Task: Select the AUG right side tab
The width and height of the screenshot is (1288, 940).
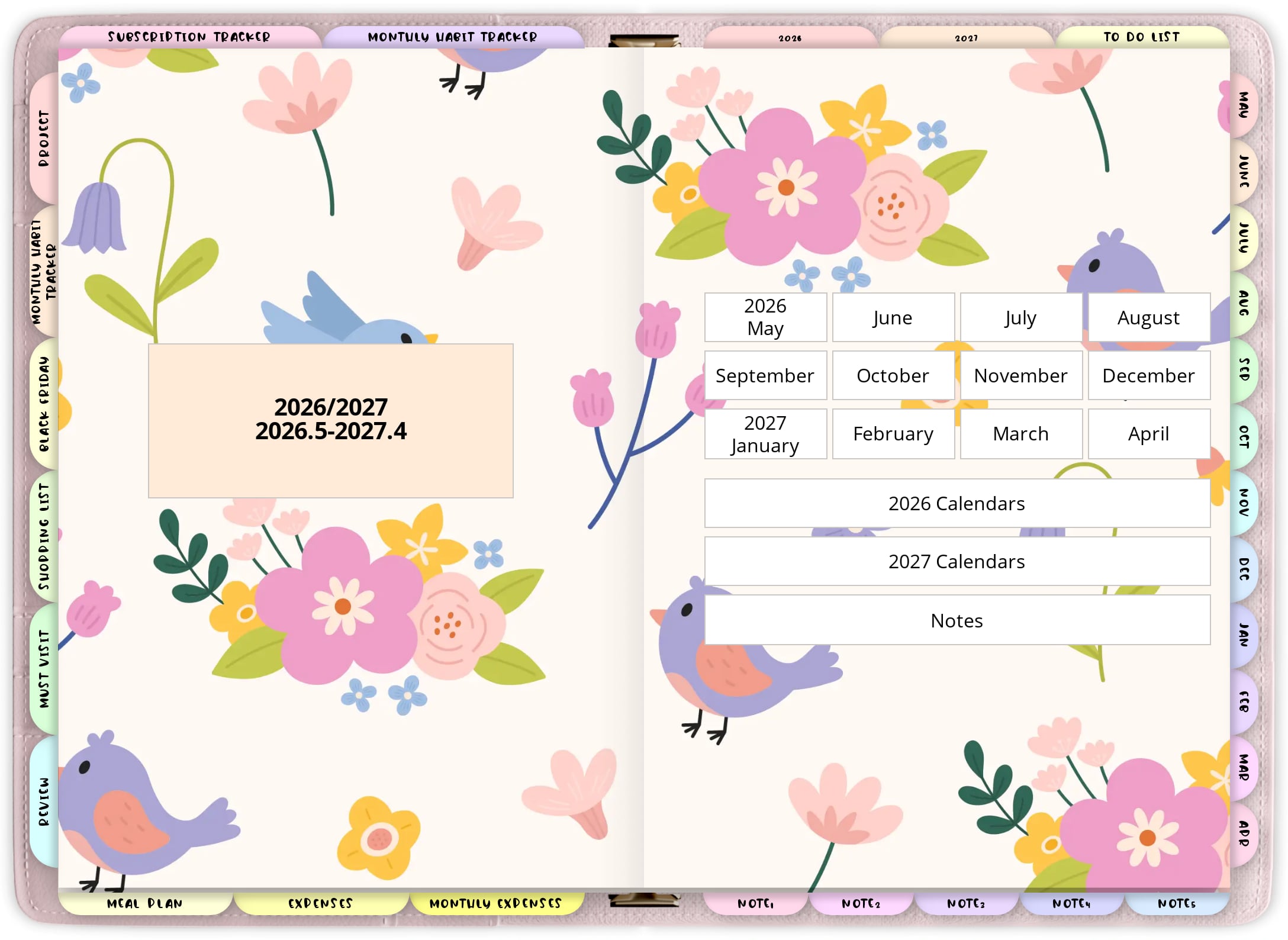Action: pyautogui.click(x=1244, y=303)
